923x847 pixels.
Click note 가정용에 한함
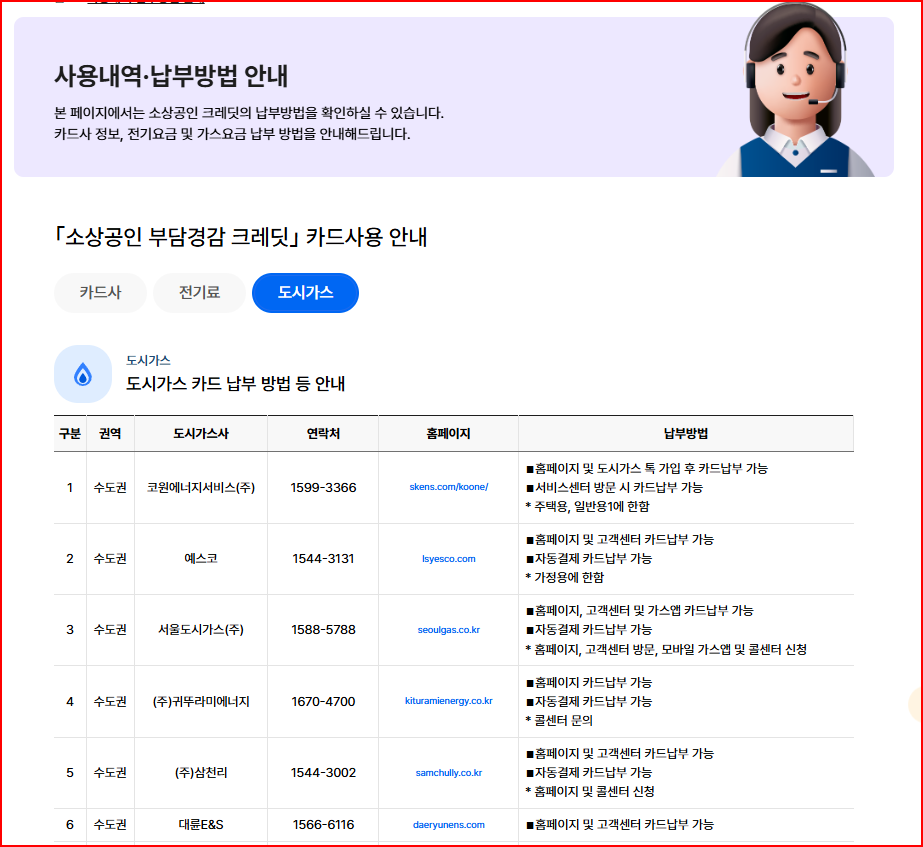[565, 577]
